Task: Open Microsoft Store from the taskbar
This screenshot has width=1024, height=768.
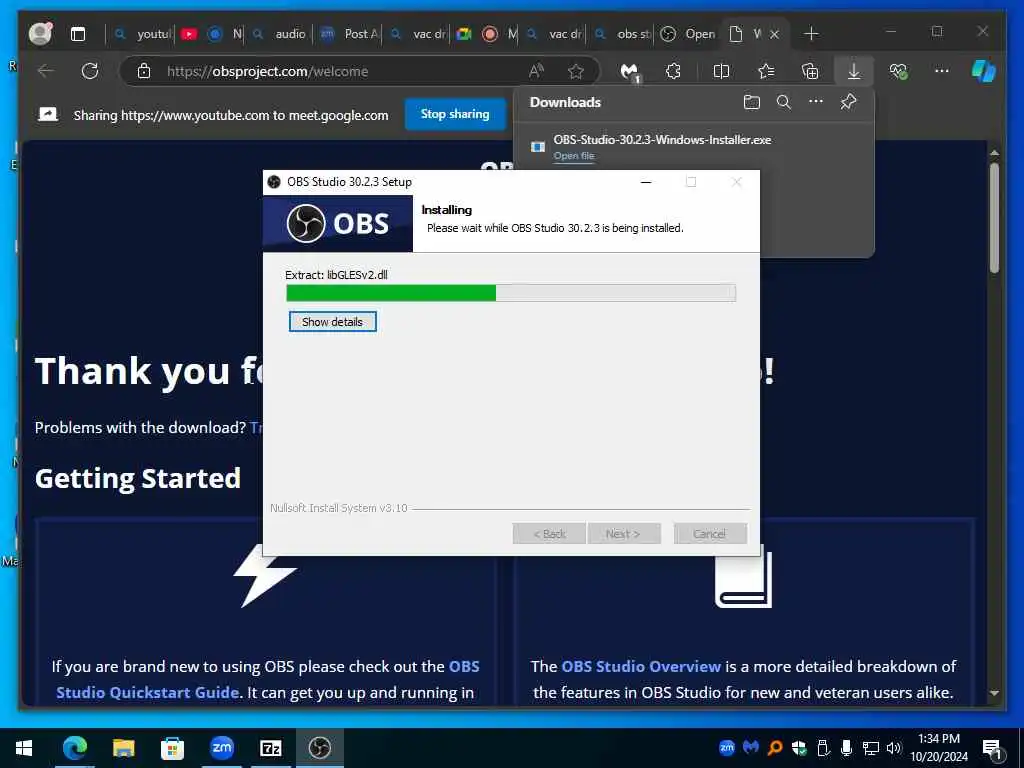Action: click(172, 748)
